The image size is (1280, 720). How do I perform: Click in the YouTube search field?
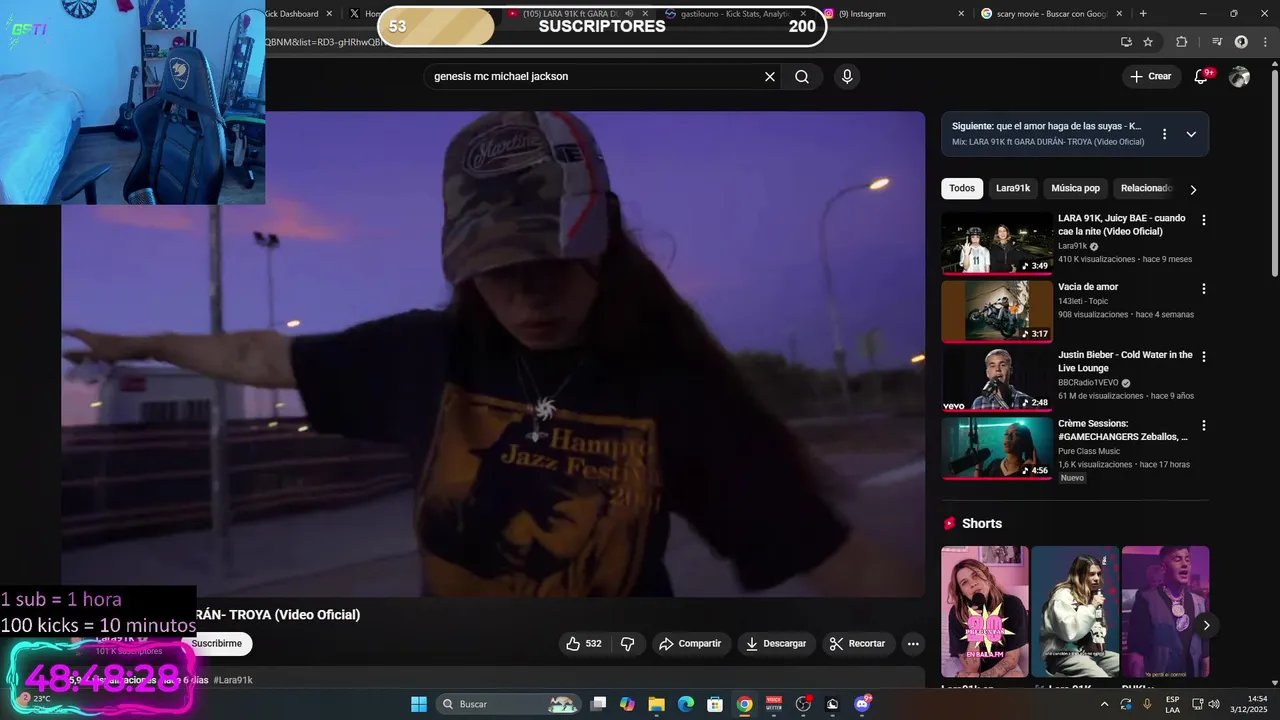[595, 77]
